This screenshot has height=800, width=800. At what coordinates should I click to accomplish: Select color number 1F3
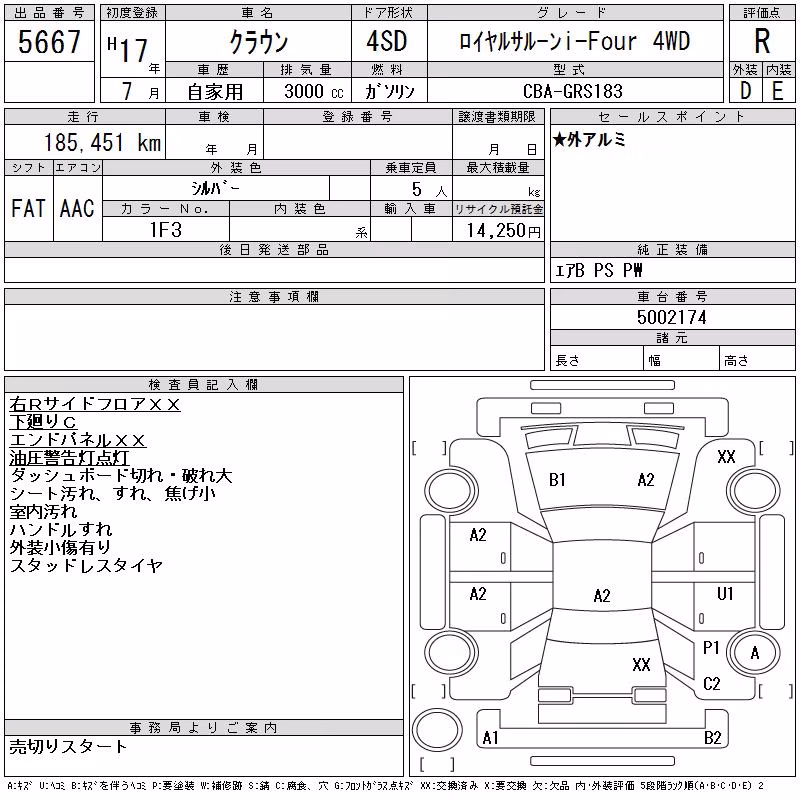(166, 230)
